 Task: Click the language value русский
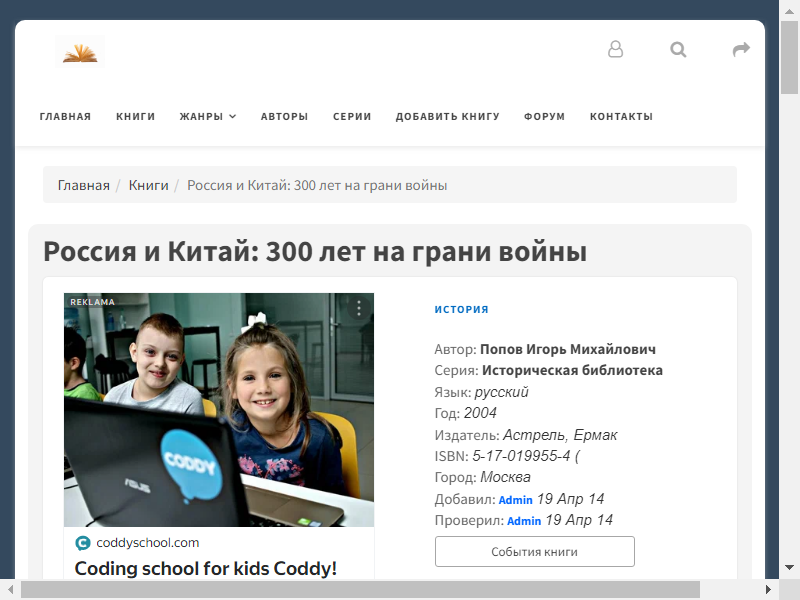502,392
